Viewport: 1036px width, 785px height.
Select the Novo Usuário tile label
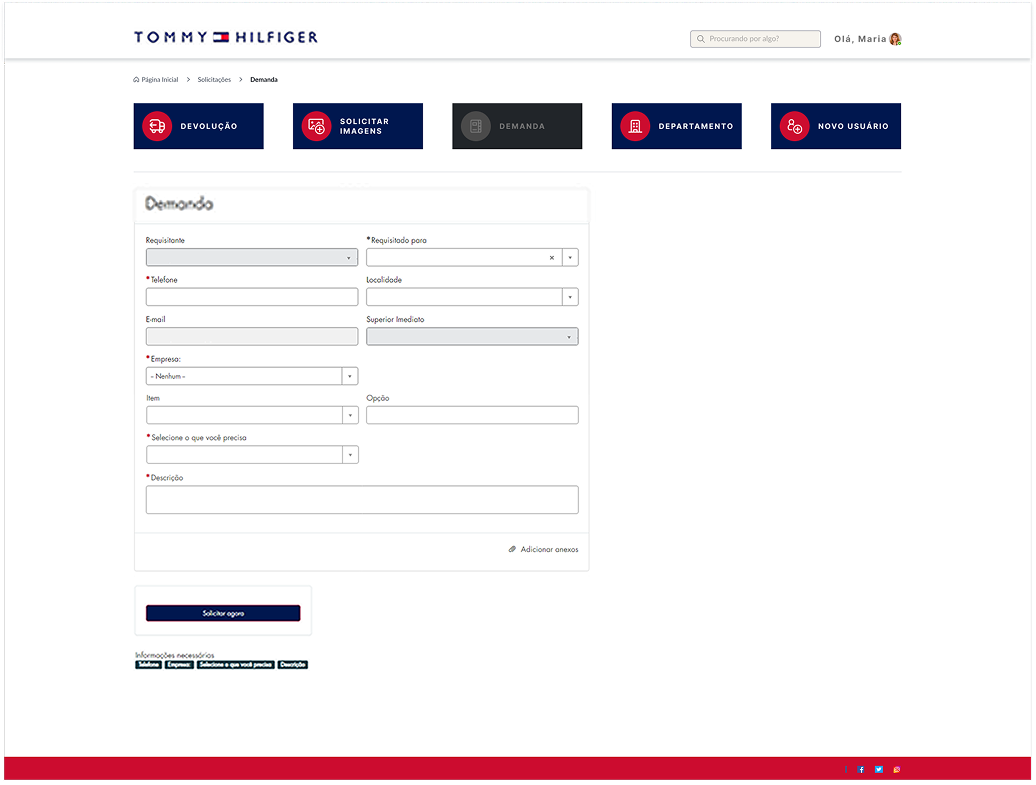pos(853,126)
